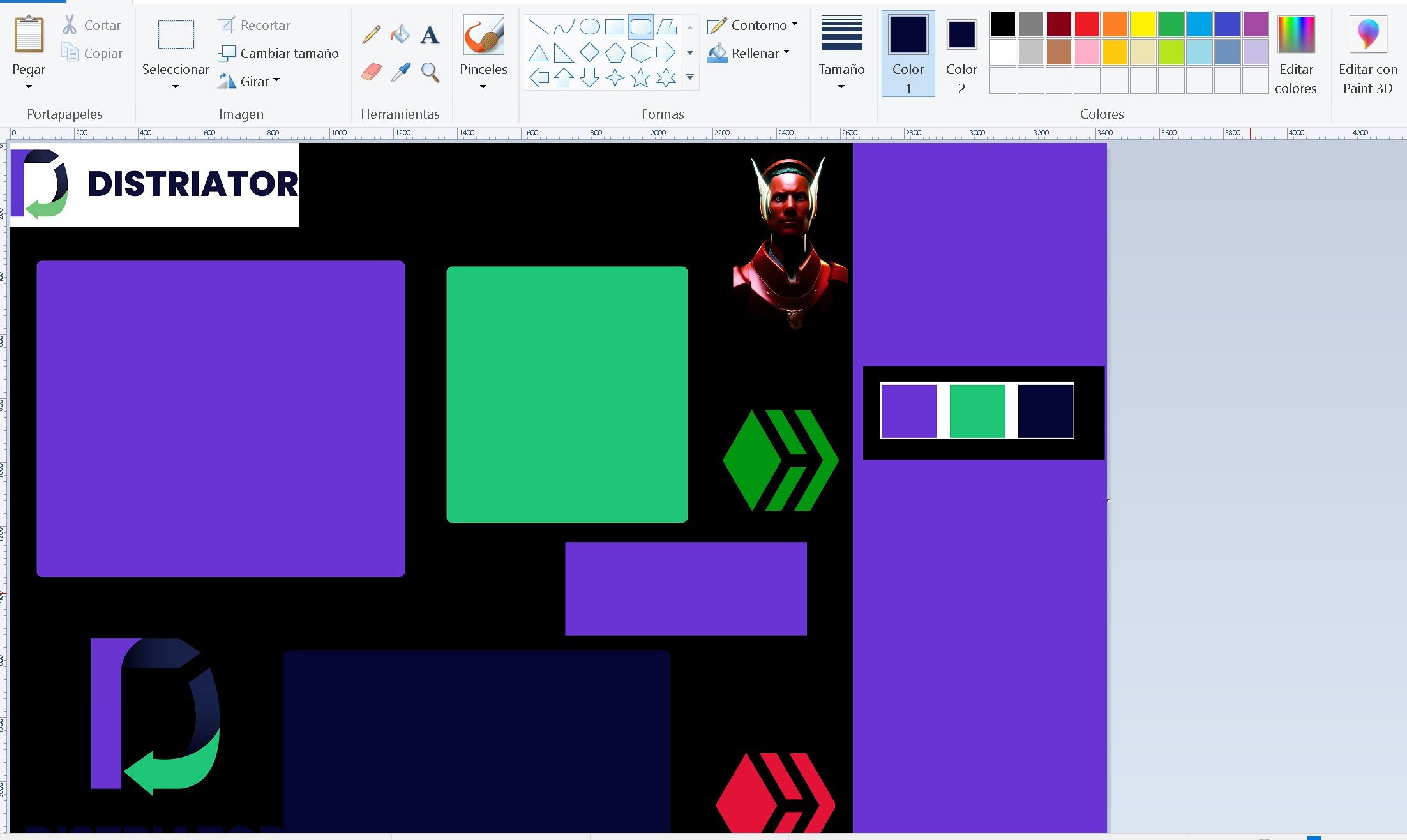Select the Fill with color bucket tool
This screenshot has height=840, width=1407.
400,34
